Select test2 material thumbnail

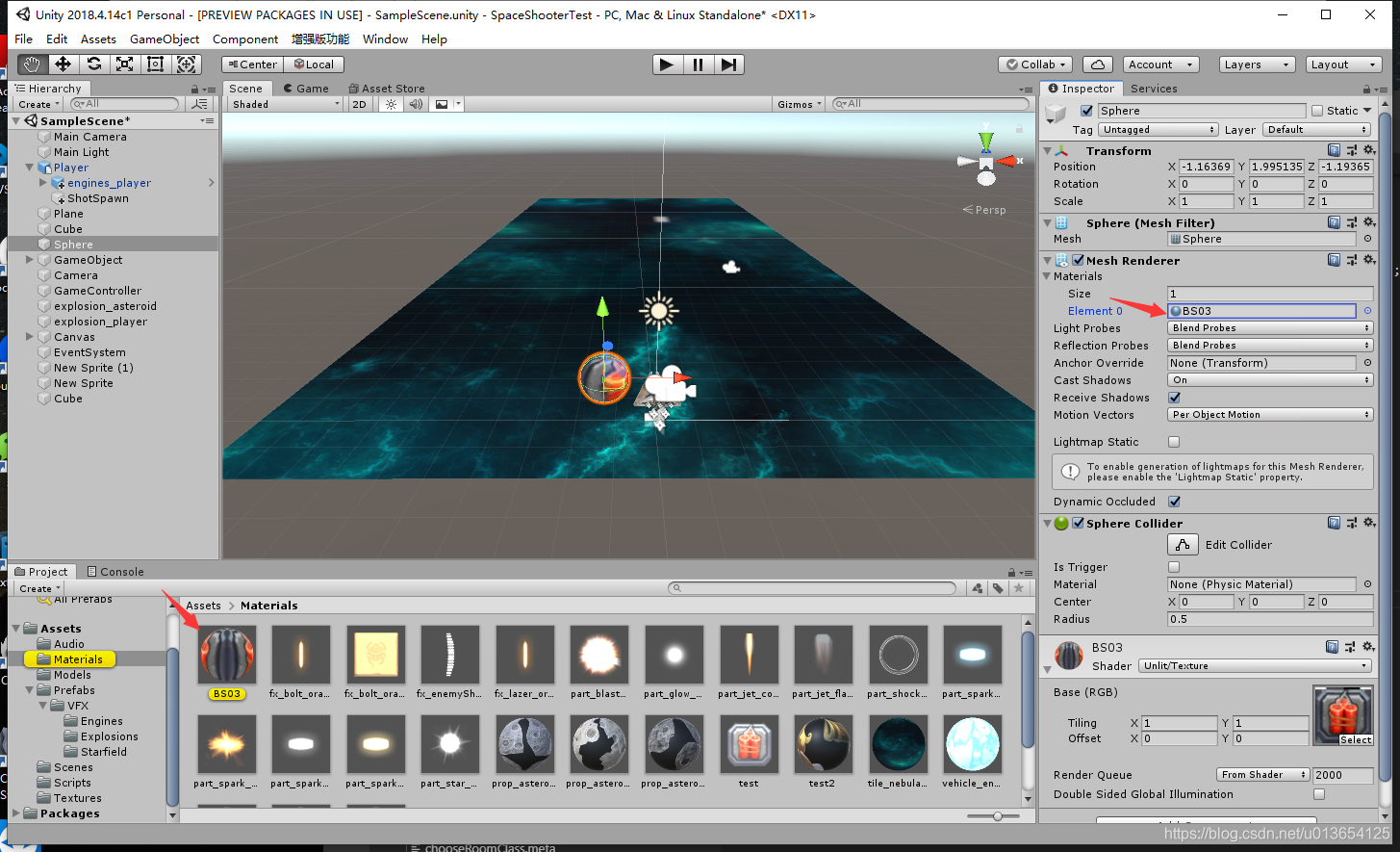click(823, 744)
